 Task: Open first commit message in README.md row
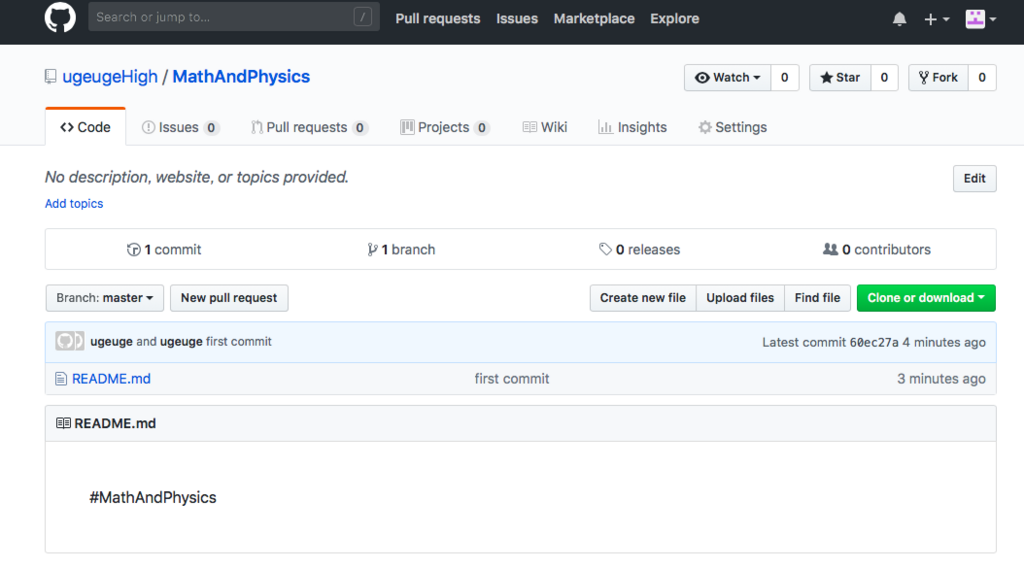click(511, 379)
